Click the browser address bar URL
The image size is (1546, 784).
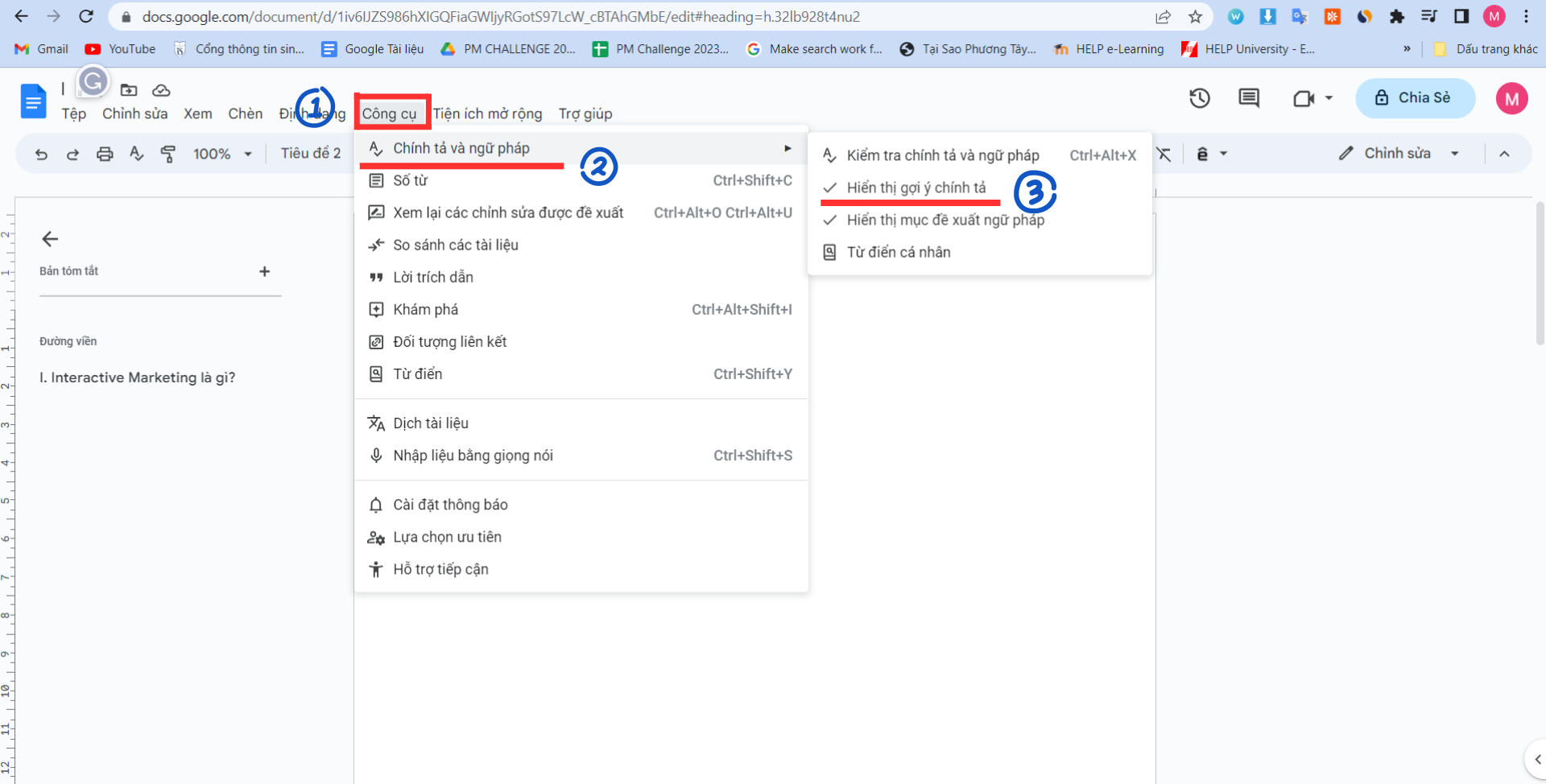pyautogui.click(x=499, y=16)
